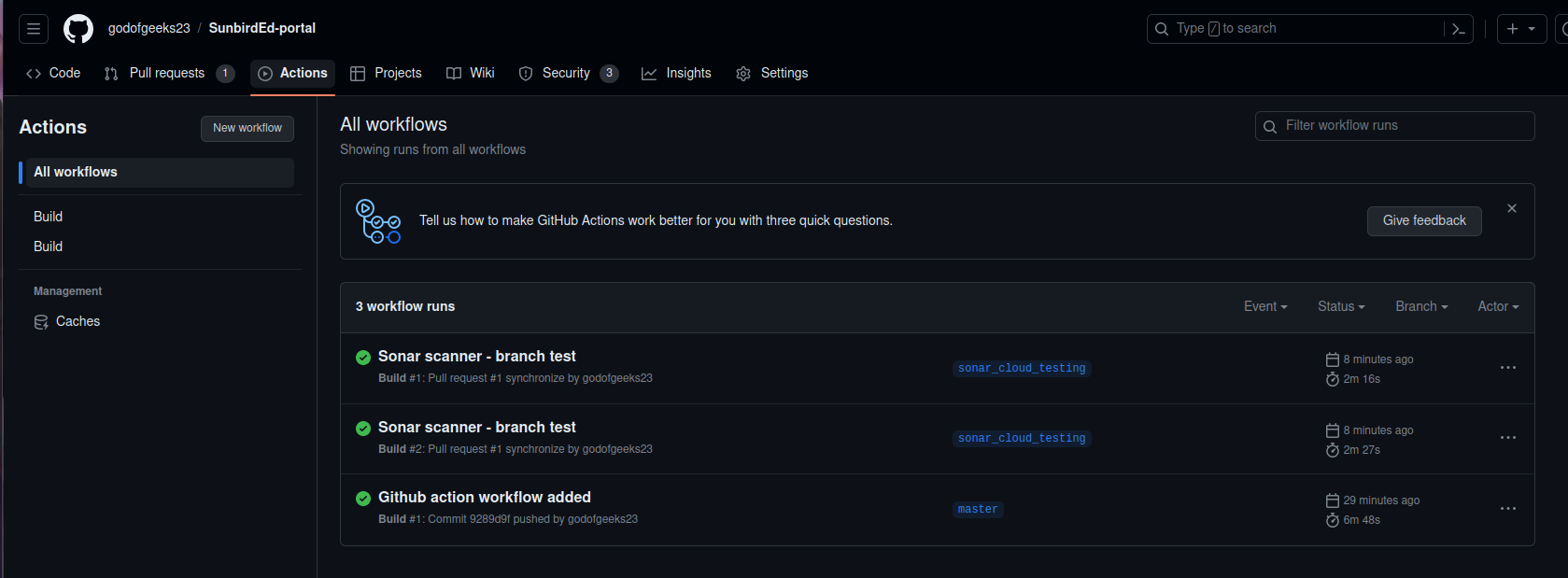Open the Insights tab
The image size is (1568, 578).
[676, 73]
